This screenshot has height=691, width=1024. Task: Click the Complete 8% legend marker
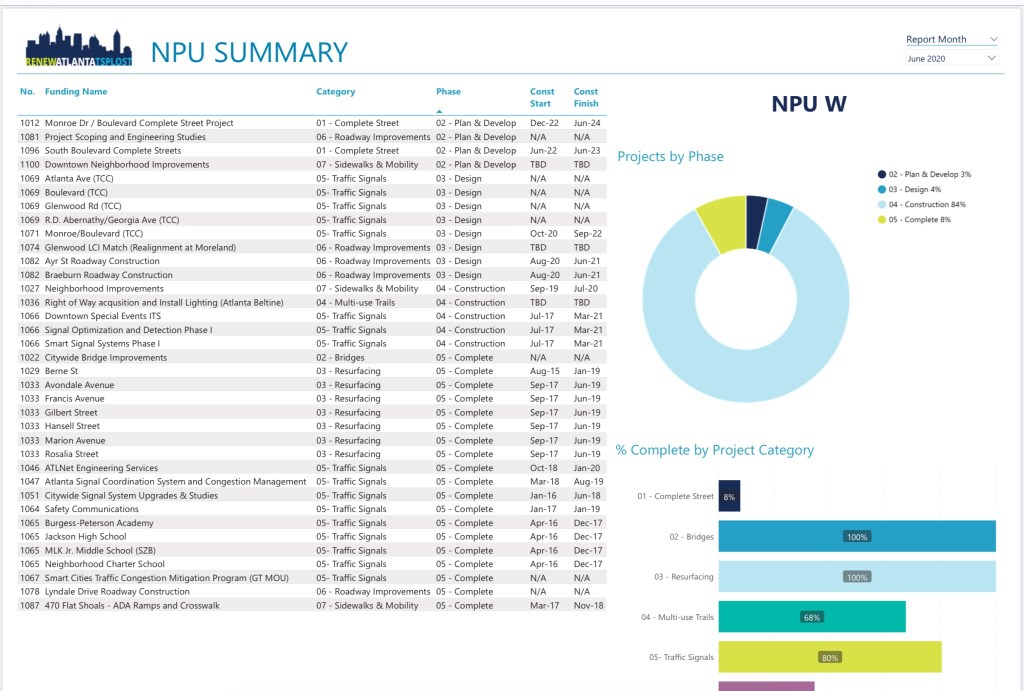[881, 219]
